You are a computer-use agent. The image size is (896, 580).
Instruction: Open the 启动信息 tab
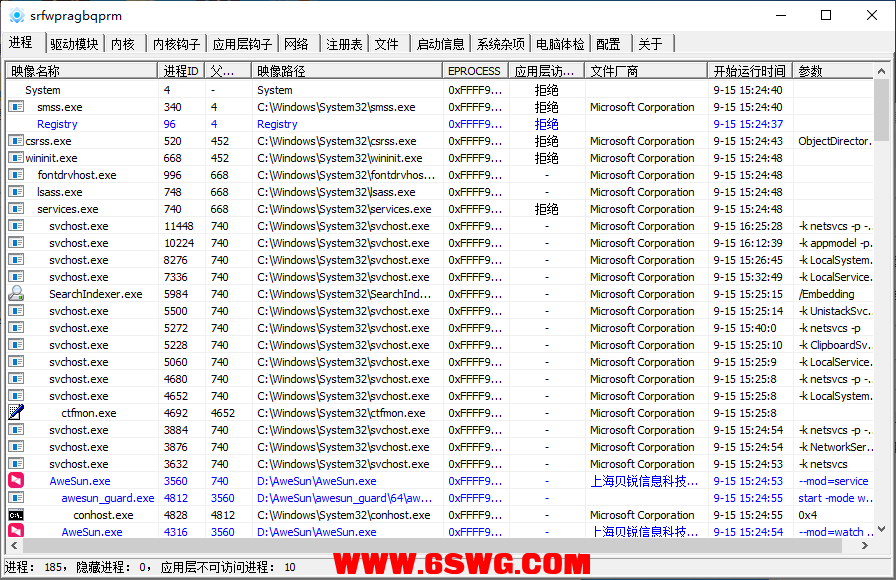441,44
